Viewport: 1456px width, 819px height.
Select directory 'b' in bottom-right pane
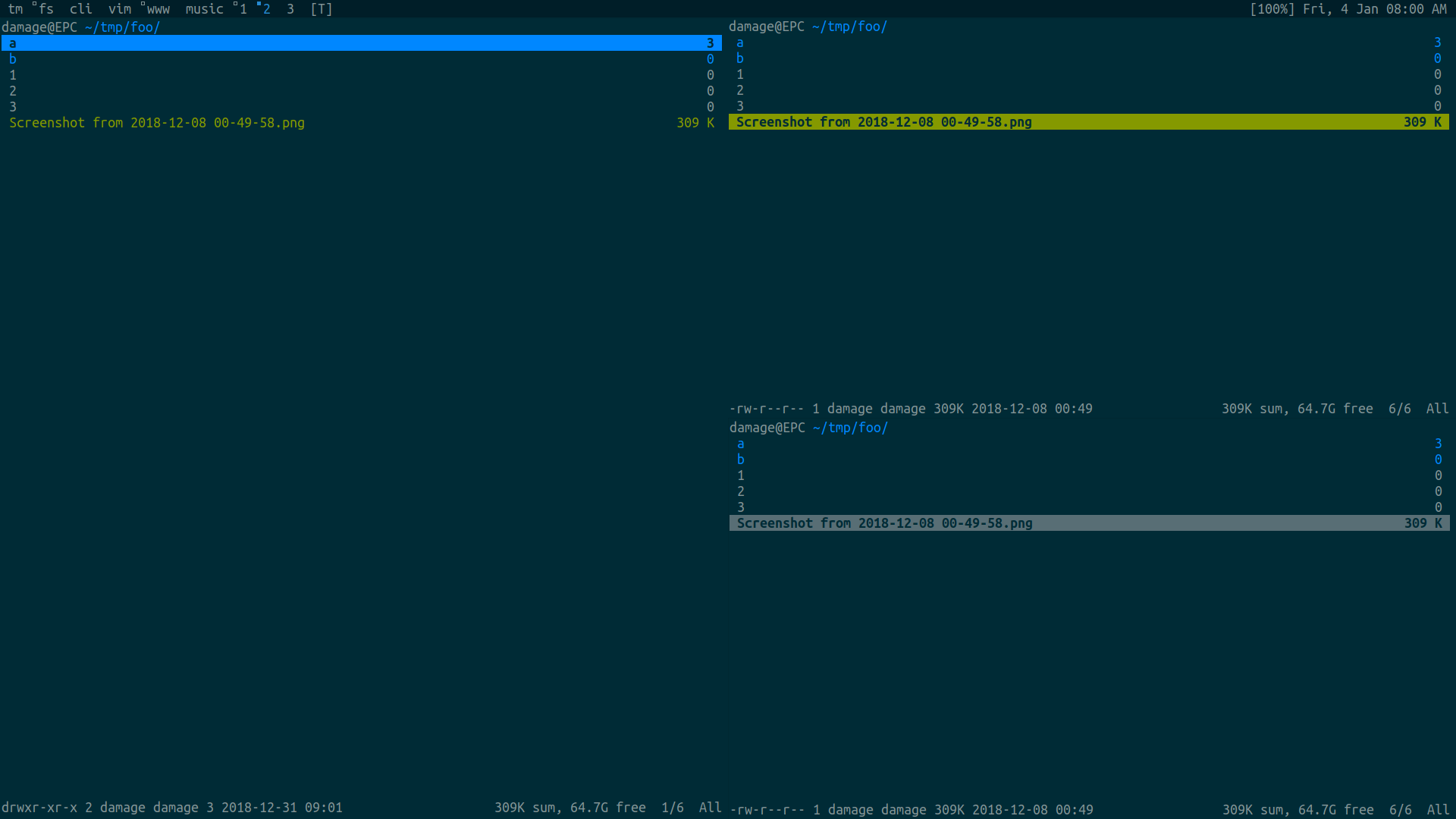pos(741,460)
